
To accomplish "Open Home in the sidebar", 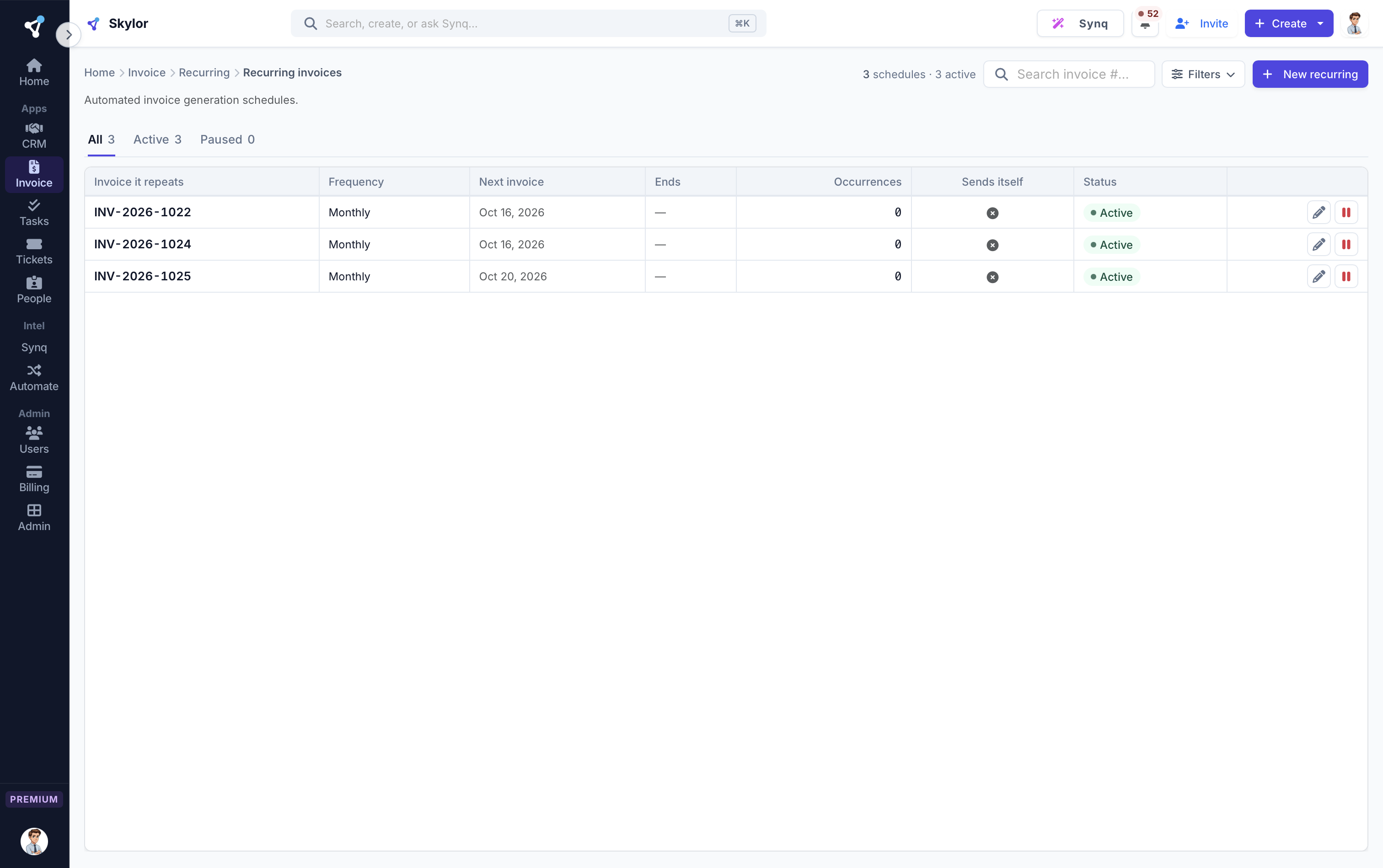I will (34, 73).
